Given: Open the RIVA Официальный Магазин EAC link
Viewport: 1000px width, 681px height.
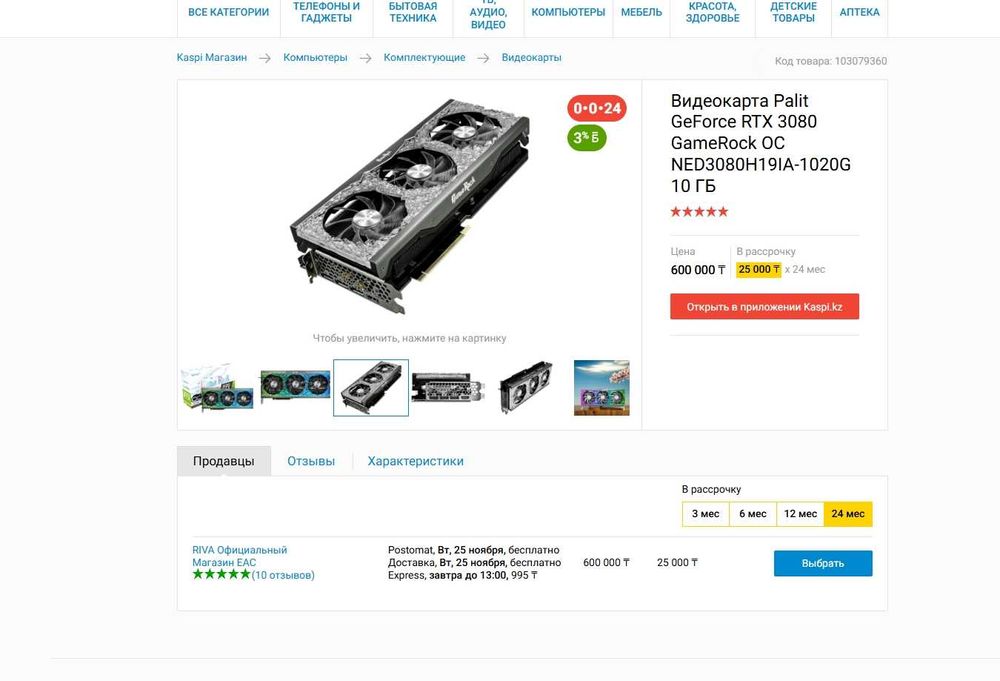Looking at the screenshot, I should point(240,556).
